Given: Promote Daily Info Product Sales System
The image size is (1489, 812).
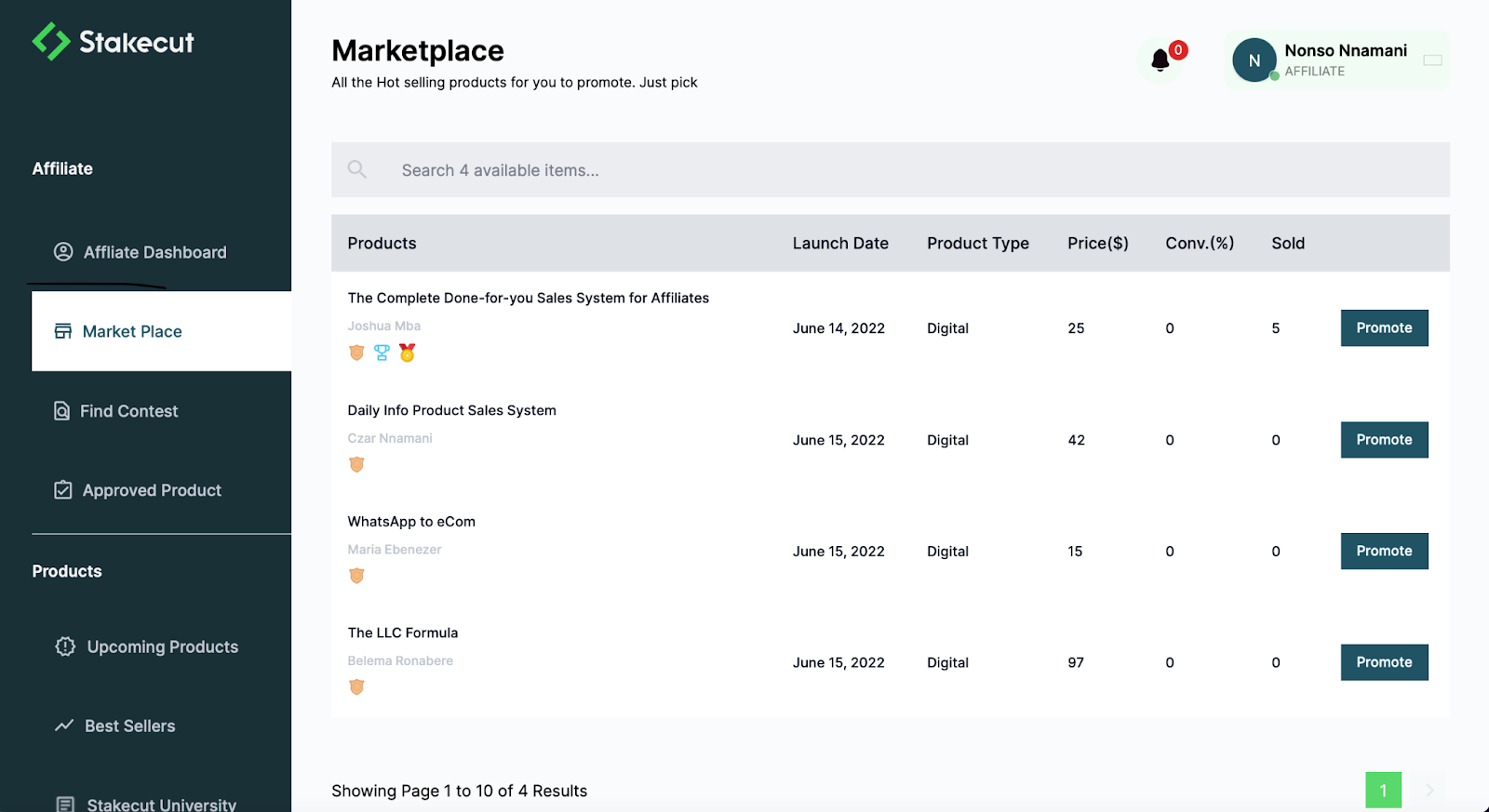Looking at the screenshot, I should (1384, 439).
